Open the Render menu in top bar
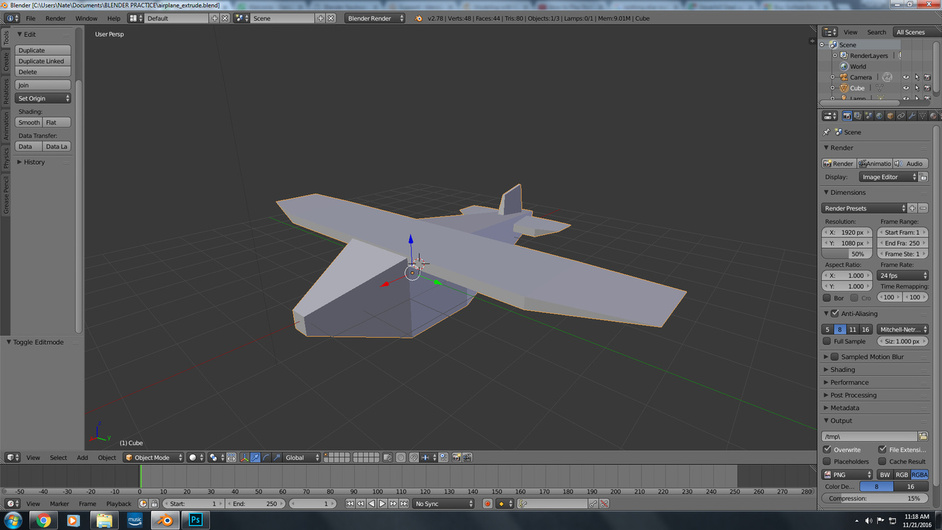 55,18
